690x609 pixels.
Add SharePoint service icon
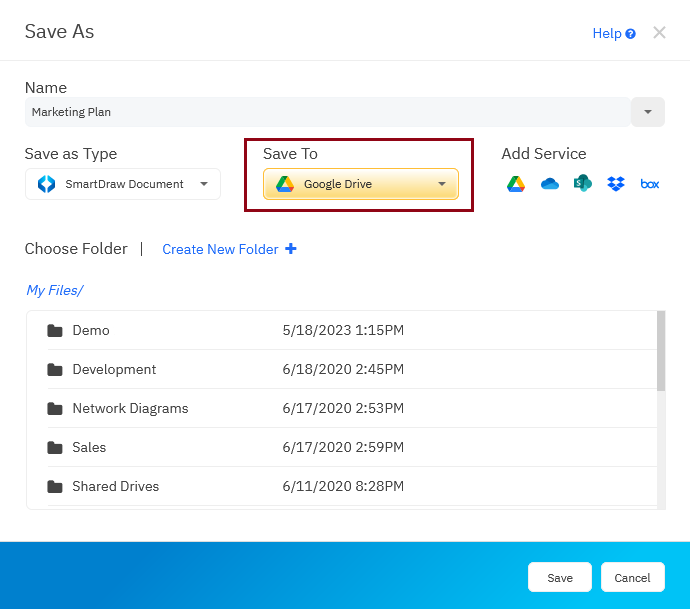click(583, 184)
